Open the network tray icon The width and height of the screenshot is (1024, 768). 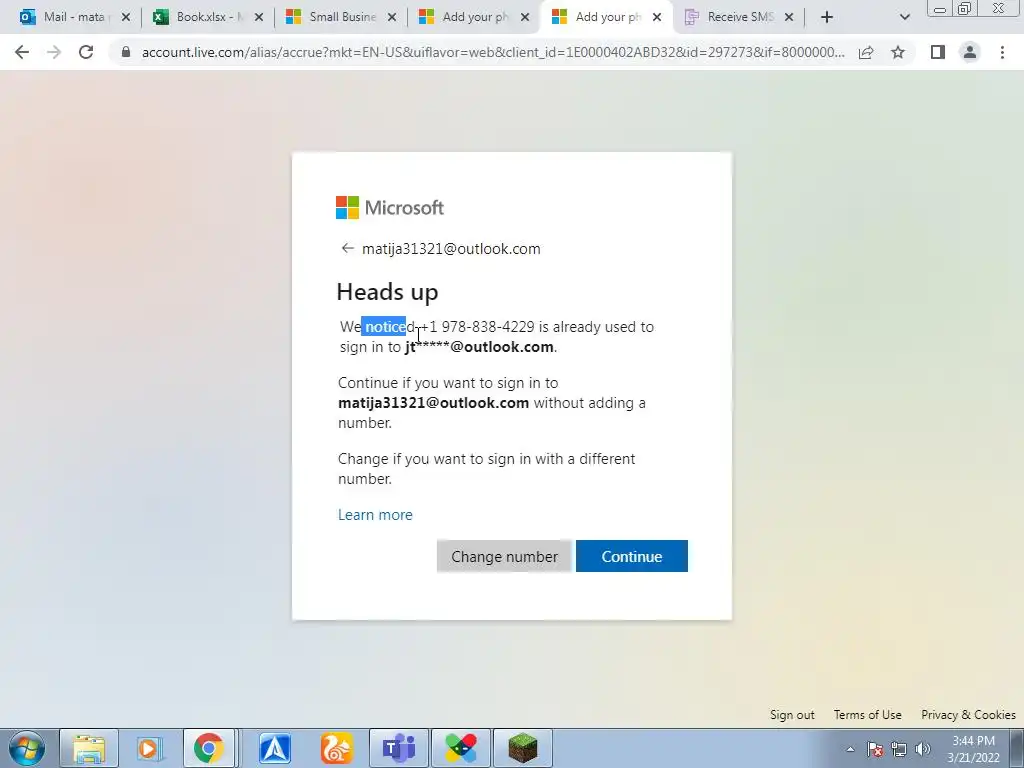(x=899, y=749)
